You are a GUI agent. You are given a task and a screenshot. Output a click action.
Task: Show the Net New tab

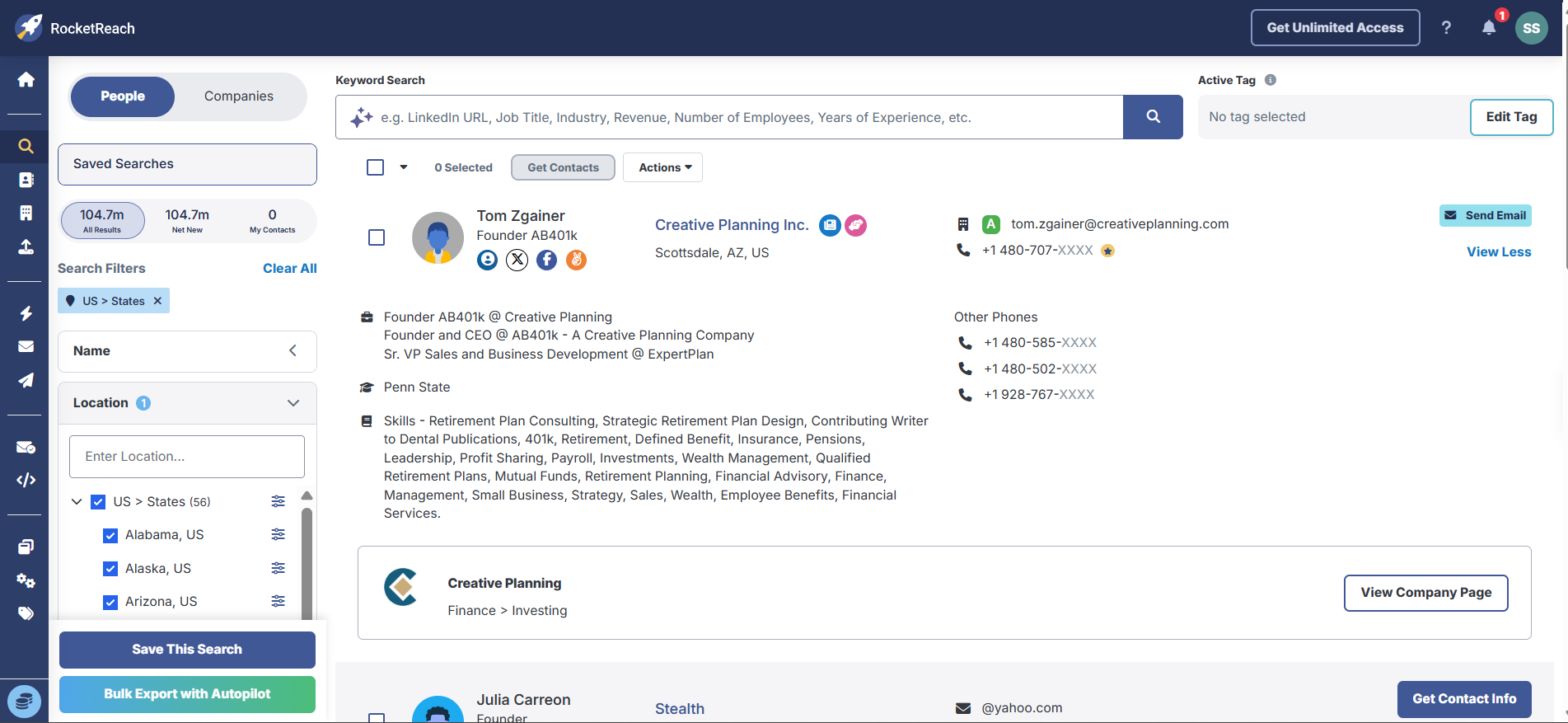[187, 221]
